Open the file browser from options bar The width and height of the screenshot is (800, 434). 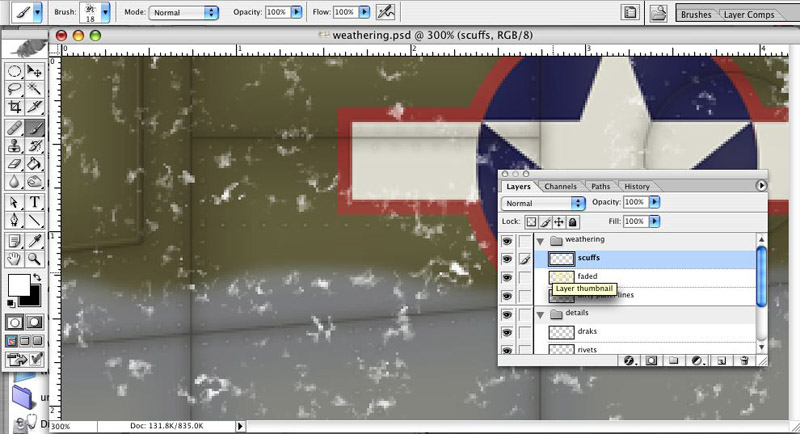pyautogui.click(x=658, y=13)
